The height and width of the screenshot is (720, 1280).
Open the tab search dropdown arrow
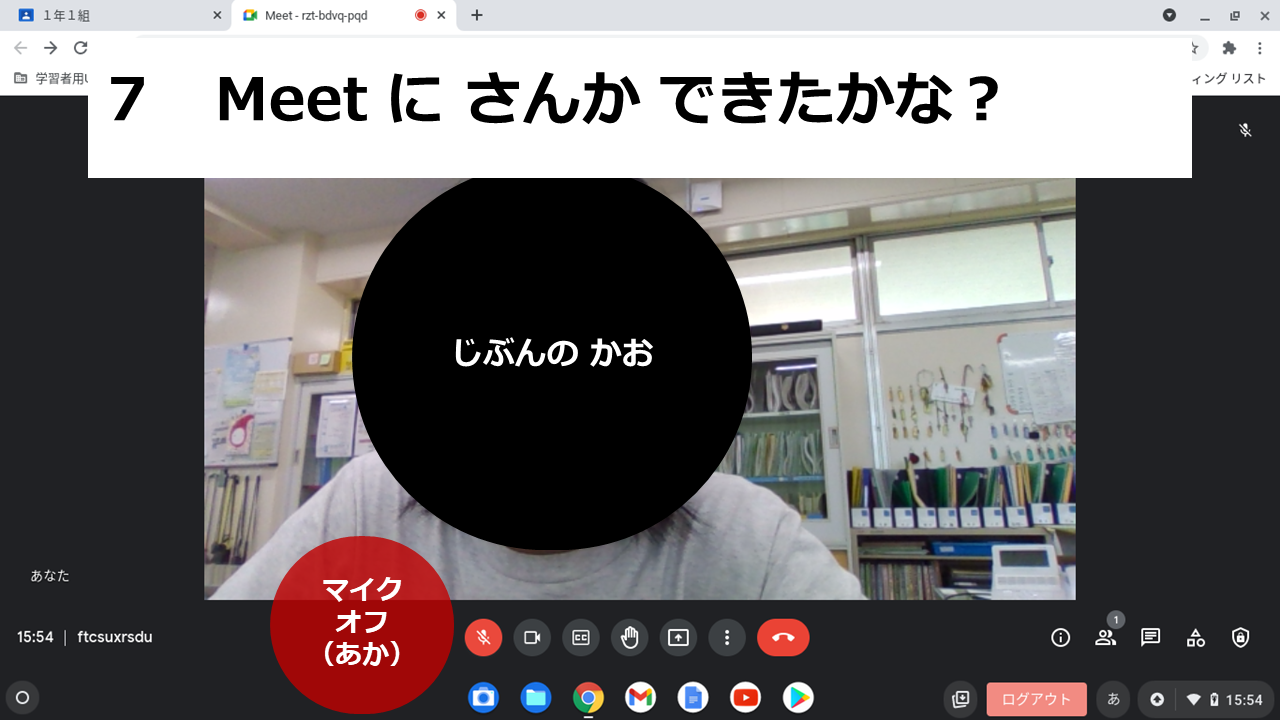1169,15
